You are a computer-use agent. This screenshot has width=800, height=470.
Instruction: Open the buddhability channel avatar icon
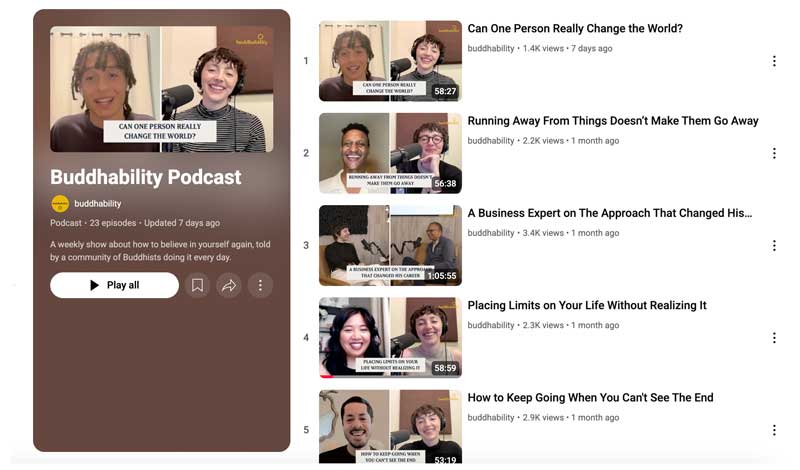pyautogui.click(x=60, y=204)
